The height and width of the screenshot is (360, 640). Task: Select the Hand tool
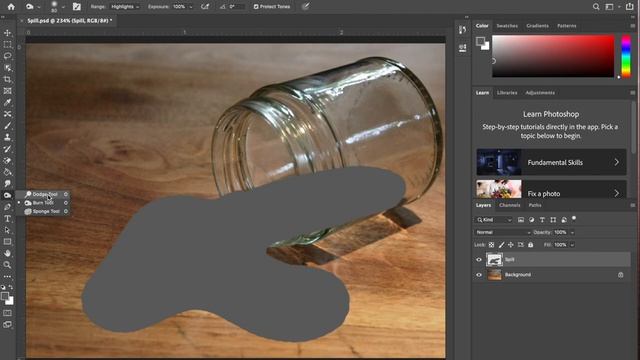point(7,253)
